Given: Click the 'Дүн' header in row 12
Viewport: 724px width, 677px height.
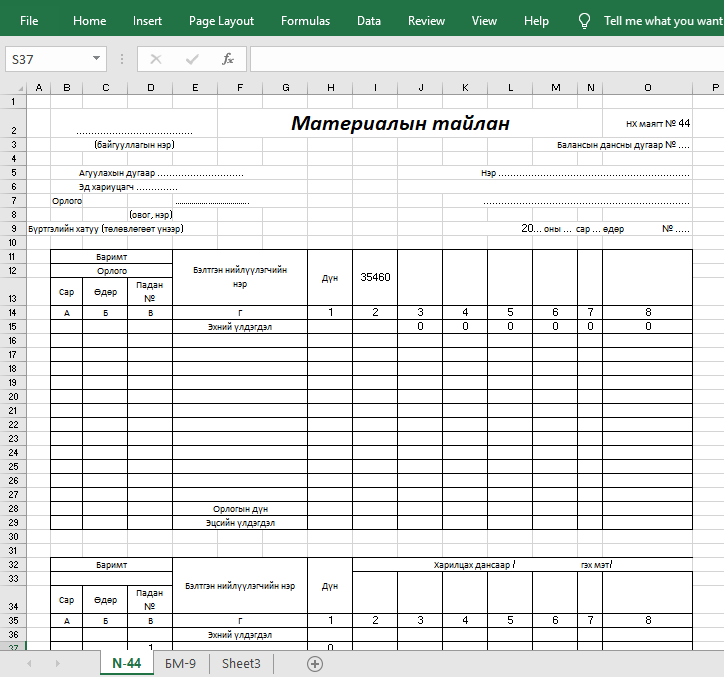Looking at the screenshot, I should pyautogui.click(x=330, y=278).
